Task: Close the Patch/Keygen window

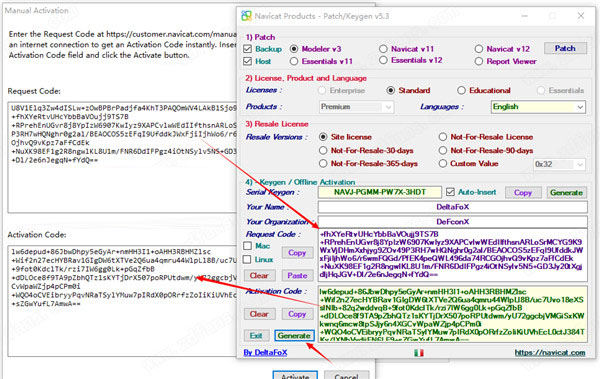Action: 580,16
